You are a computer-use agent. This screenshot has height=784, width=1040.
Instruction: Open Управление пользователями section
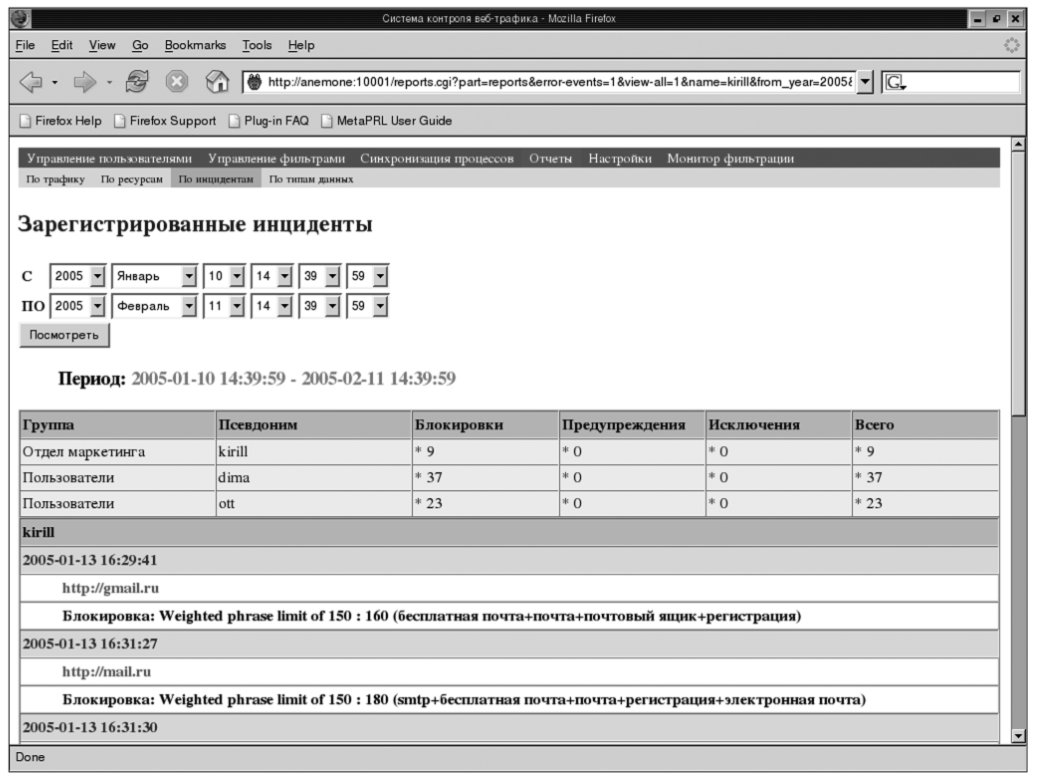(x=109, y=159)
